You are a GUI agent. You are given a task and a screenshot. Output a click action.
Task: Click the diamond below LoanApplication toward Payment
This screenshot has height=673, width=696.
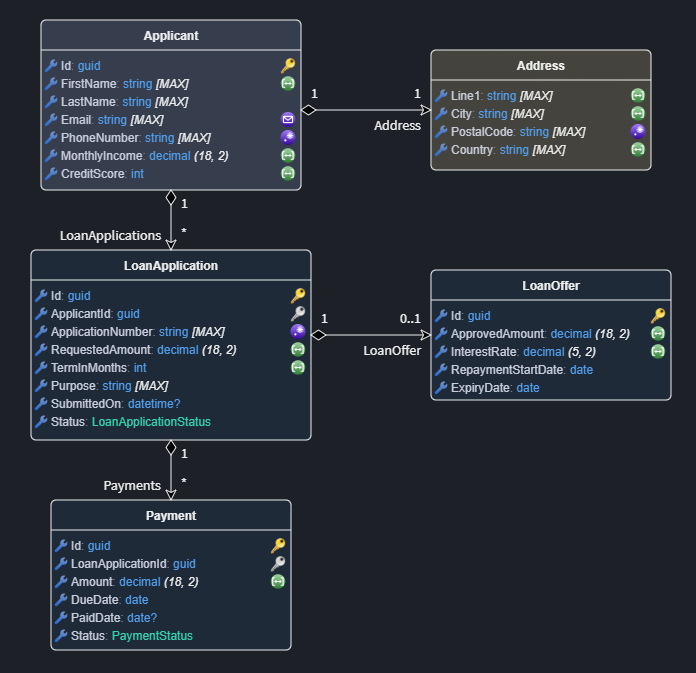171,447
